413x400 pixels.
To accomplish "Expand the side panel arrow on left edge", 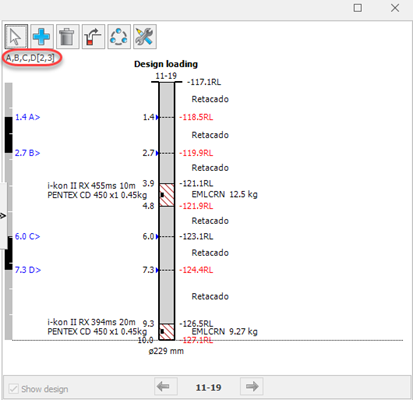I will [3, 216].
